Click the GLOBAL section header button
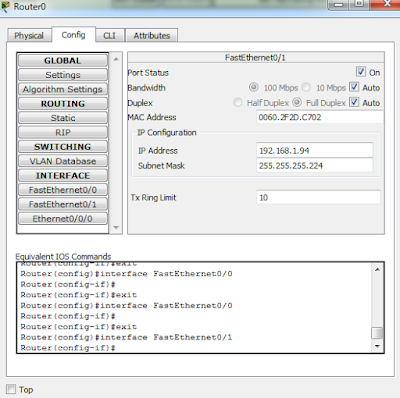The height and width of the screenshot is (398, 400). (63, 61)
